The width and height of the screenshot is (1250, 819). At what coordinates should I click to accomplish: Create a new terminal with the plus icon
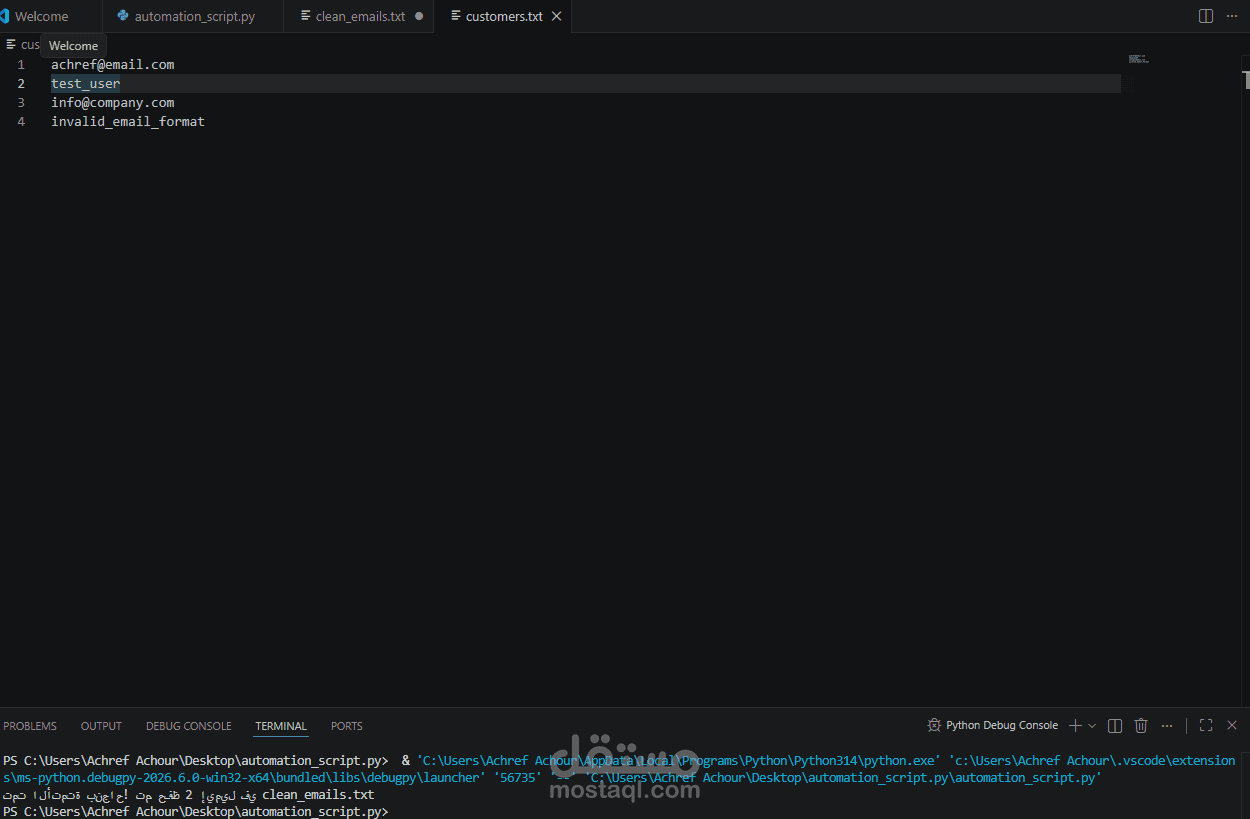(x=1075, y=725)
